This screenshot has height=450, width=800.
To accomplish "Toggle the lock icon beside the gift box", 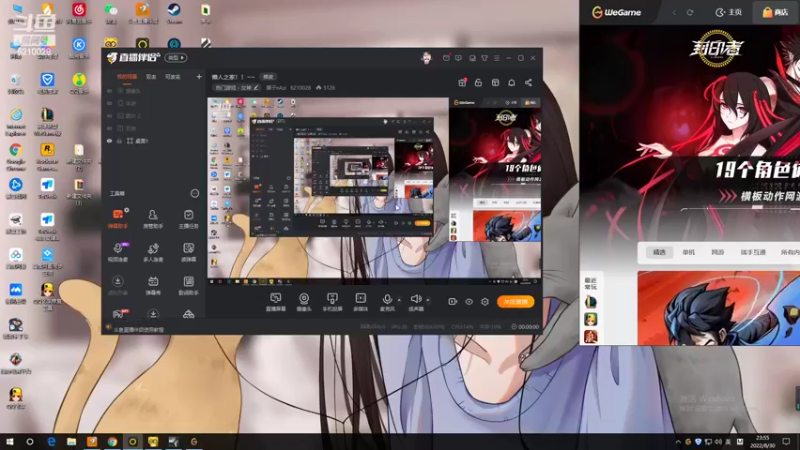I will tap(479, 83).
